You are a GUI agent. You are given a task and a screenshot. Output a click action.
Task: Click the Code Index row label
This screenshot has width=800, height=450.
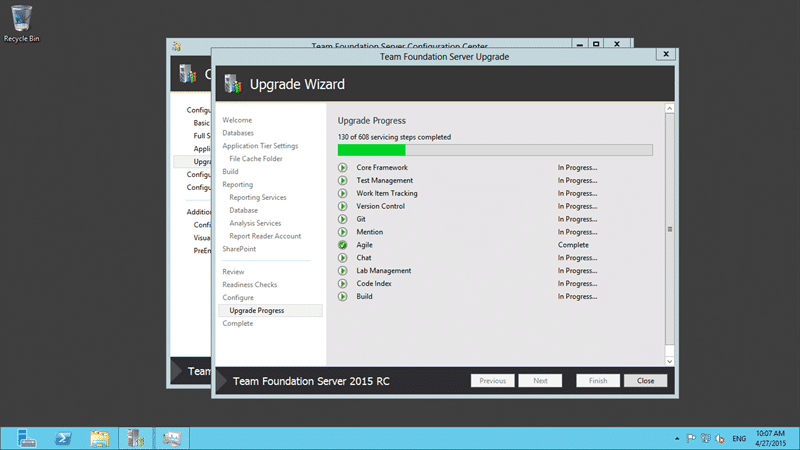[x=374, y=284]
